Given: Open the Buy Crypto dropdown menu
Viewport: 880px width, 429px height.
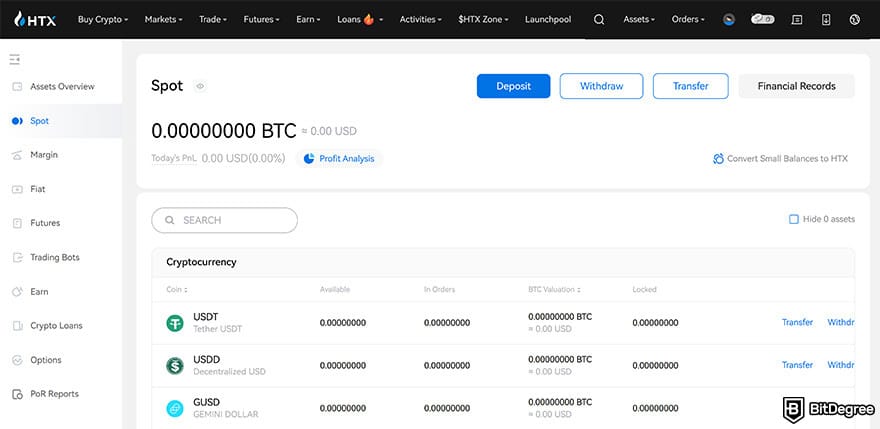Looking at the screenshot, I should tap(103, 20).
